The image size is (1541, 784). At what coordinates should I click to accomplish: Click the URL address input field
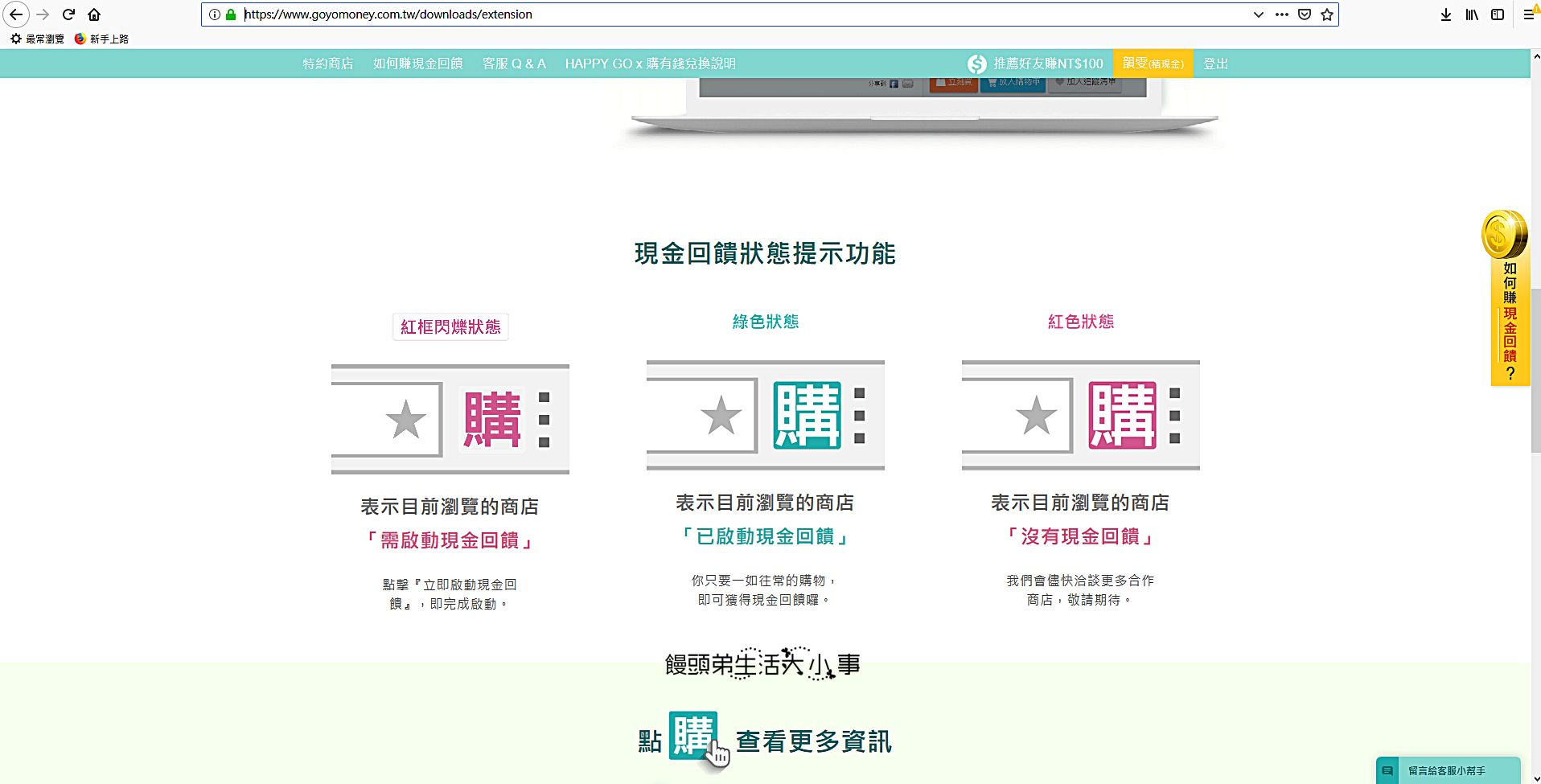coord(724,14)
